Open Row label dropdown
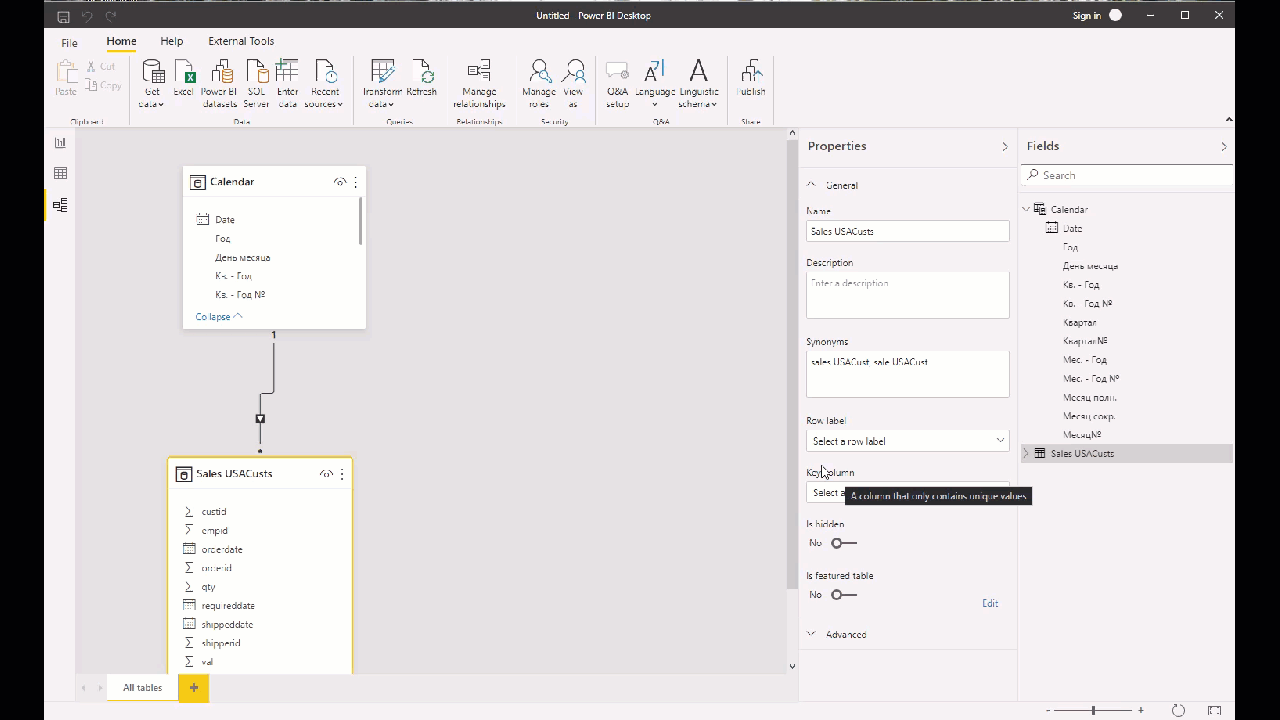Image resolution: width=1280 pixels, height=720 pixels. 907,441
